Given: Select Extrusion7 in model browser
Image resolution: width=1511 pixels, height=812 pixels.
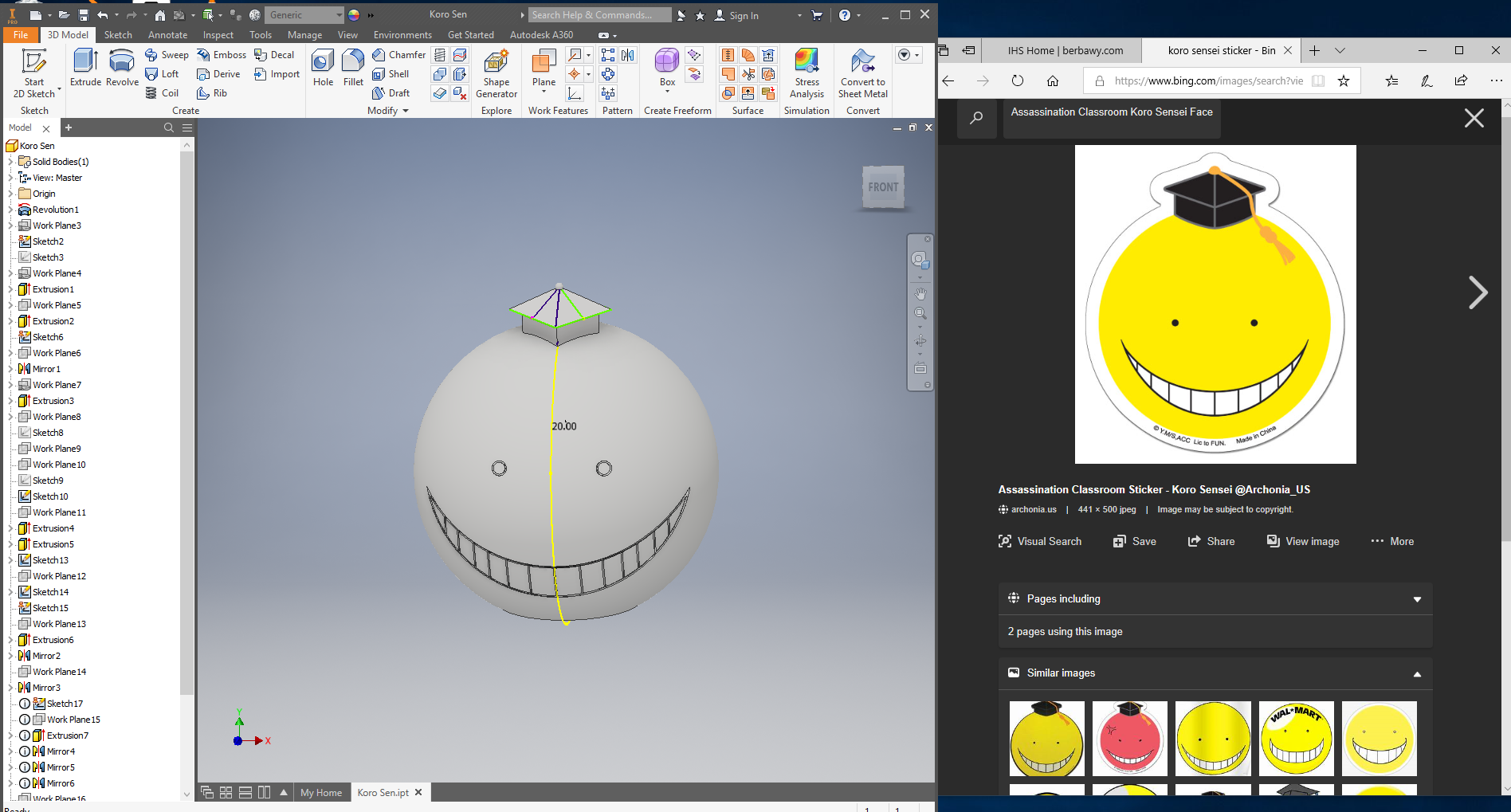Looking at the screenshot, I should click(x=67, y=736).
